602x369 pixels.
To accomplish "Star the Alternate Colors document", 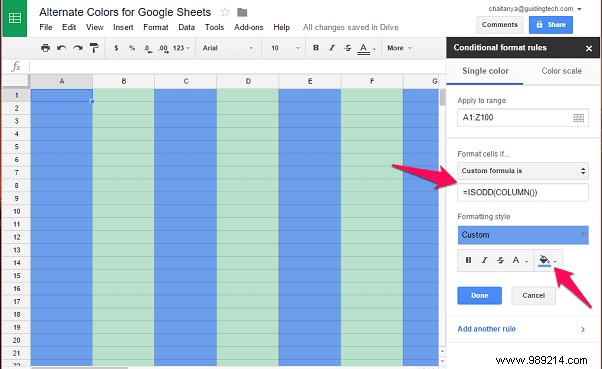I will coord(225,12).
